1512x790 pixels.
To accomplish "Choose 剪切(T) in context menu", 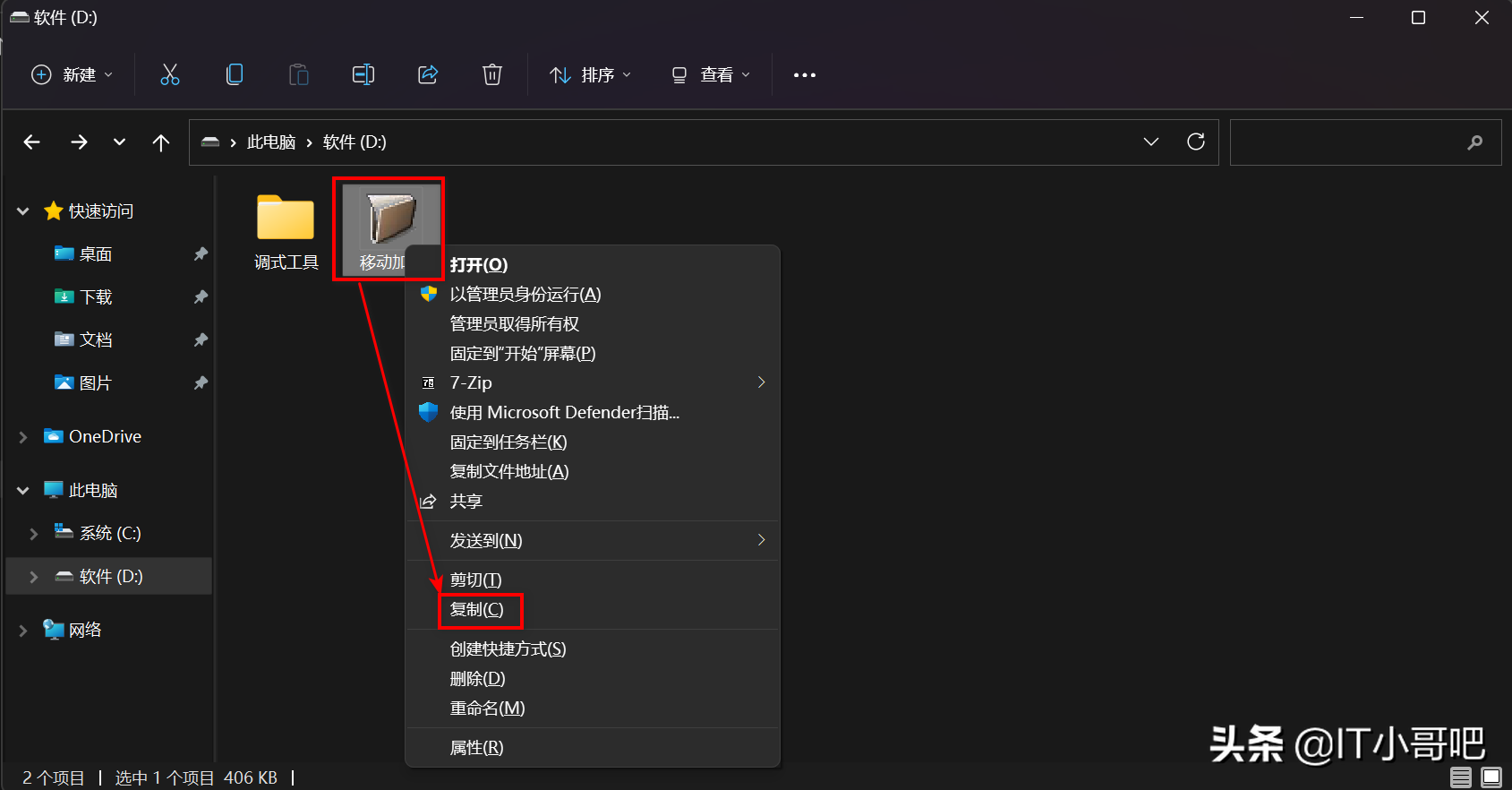I will (593, 580).
